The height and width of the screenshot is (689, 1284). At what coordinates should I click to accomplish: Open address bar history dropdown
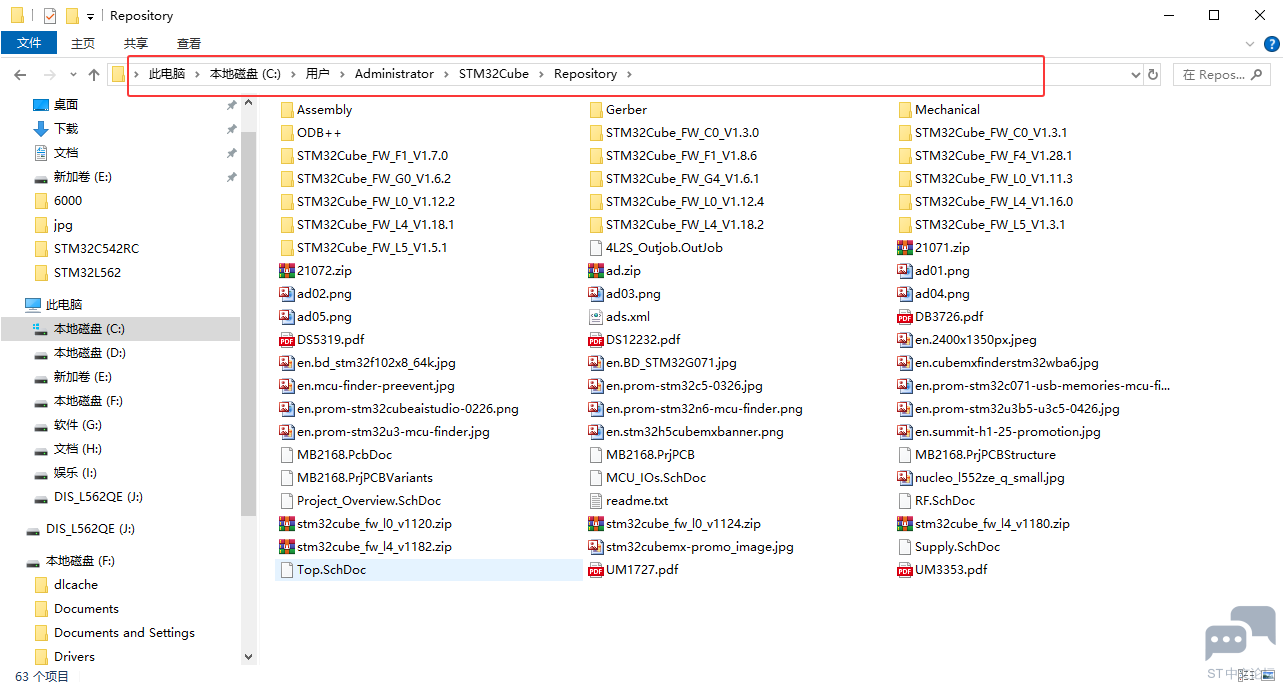[x=1135, y=75]
